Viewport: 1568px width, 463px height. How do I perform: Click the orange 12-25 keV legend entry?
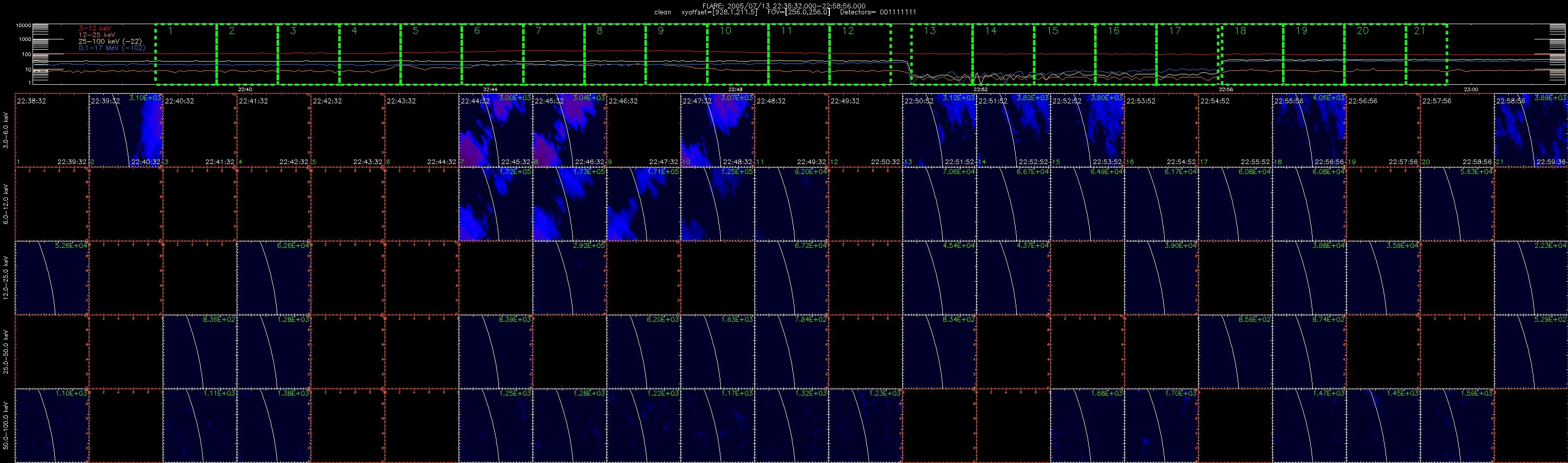click(97, 34)
